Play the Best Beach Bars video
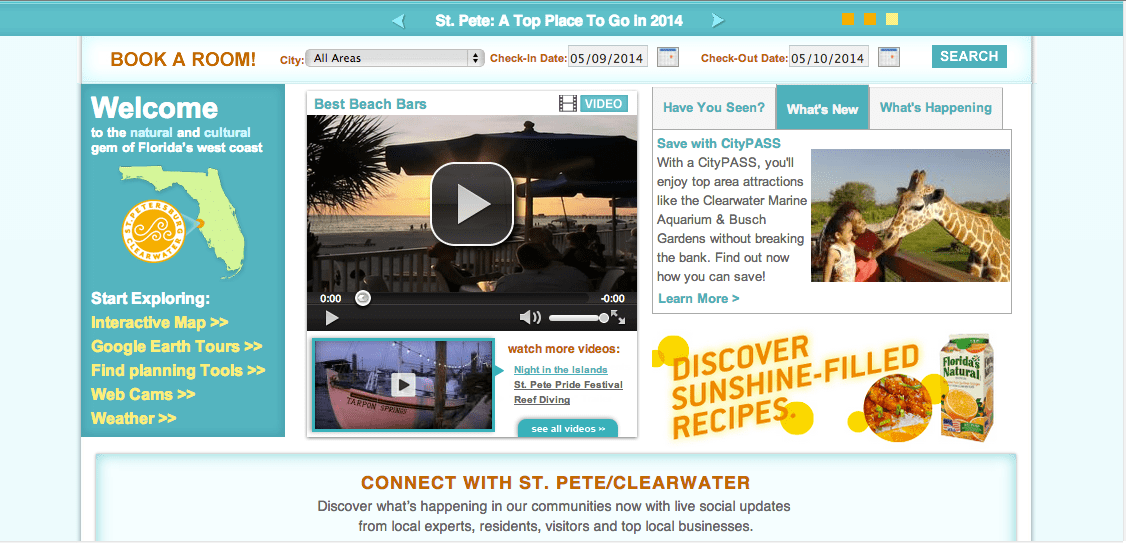This screenshot has width=1126, height=543. (472, 204)
